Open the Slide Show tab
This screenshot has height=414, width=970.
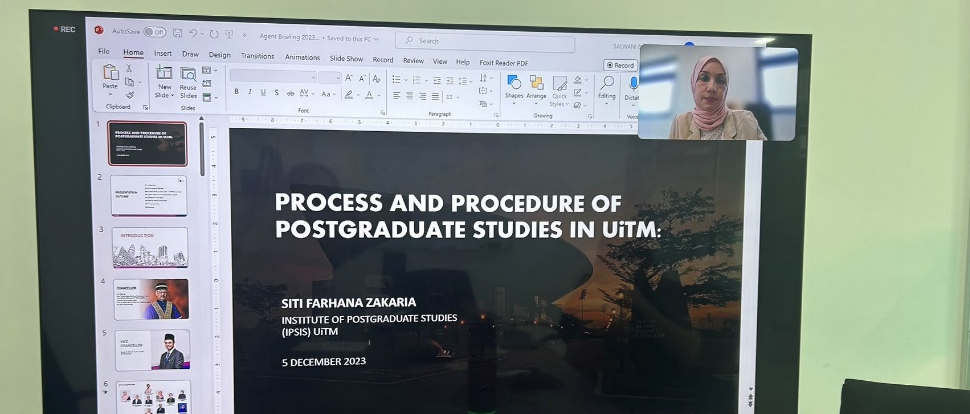[346, 58]
